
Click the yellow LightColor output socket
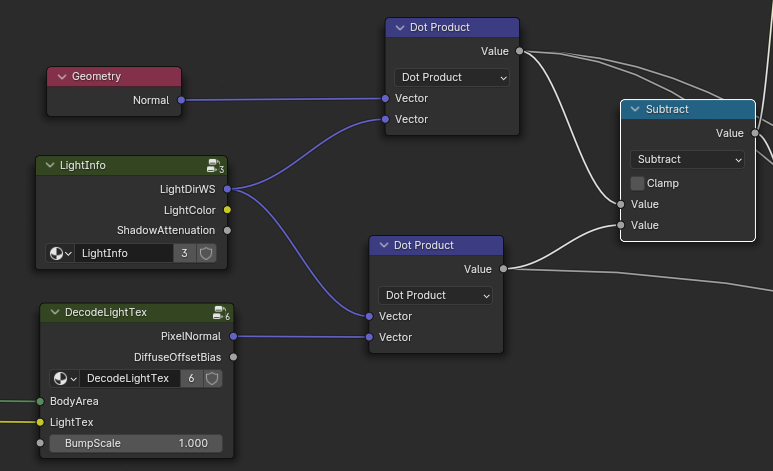click(x=227, y=210)
